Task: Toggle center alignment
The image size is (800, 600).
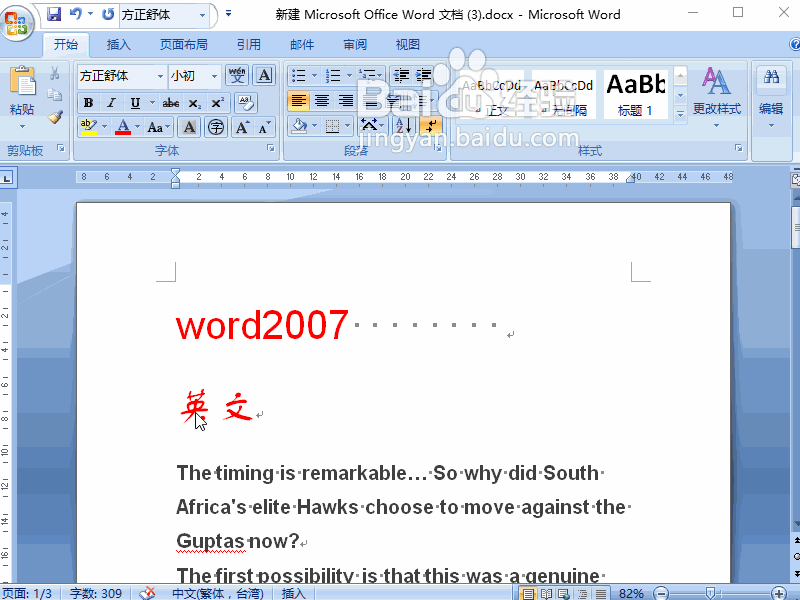Action: coord(322,101)
